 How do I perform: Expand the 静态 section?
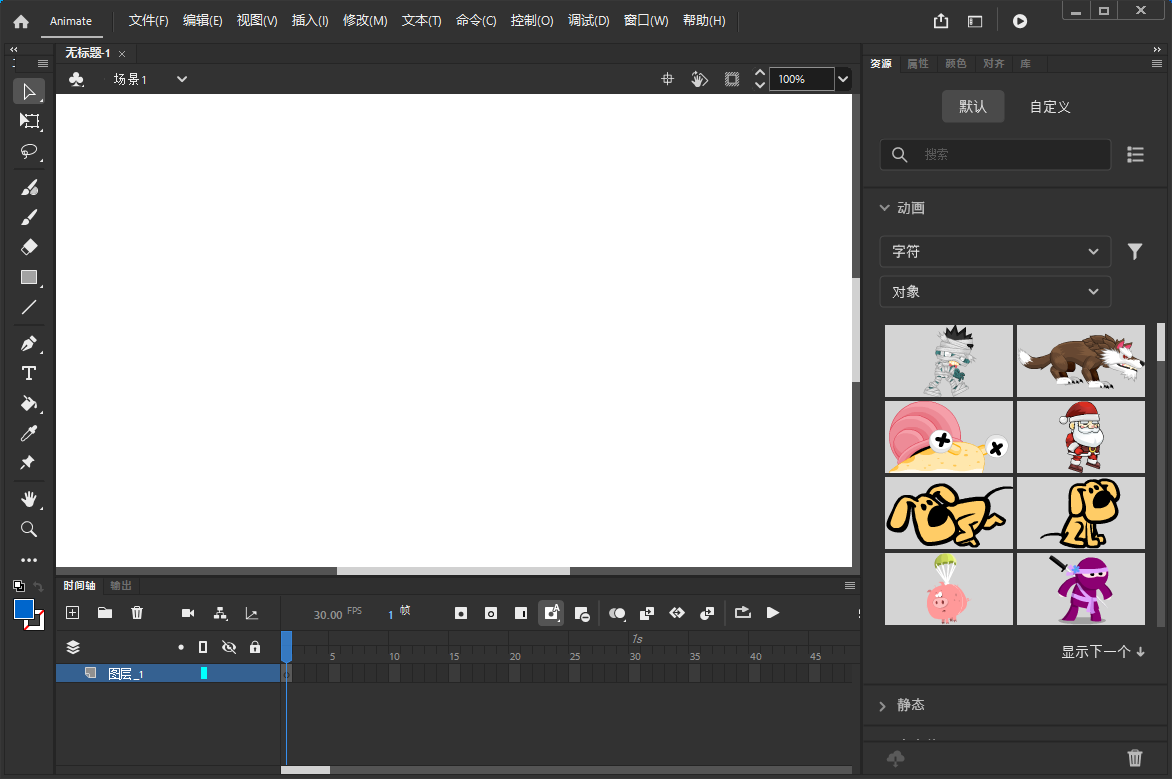(910, 705)
